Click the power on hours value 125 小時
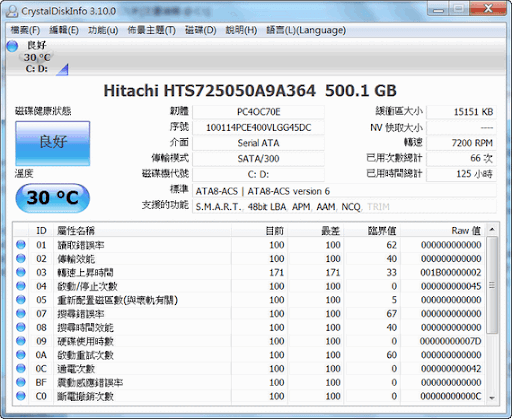 [461, 174]
